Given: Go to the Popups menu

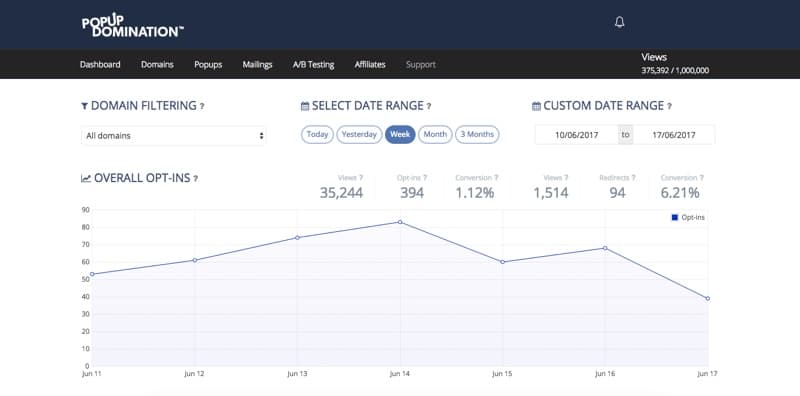Looking at the screenshot, I should click(208, 65).
